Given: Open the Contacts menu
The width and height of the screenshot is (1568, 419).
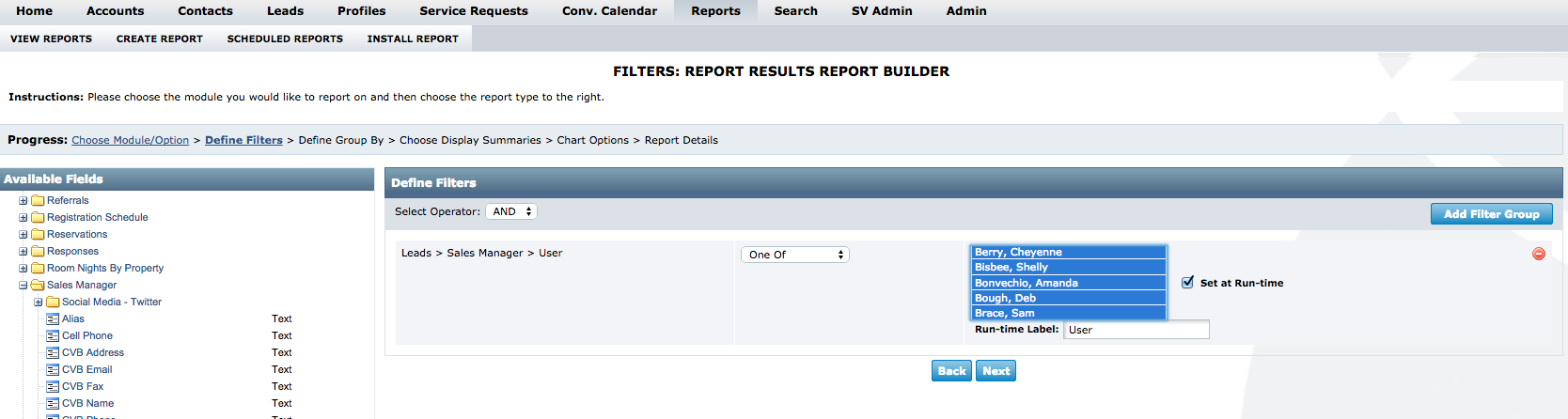Looking at the screenshot, I should click(205, 11).
